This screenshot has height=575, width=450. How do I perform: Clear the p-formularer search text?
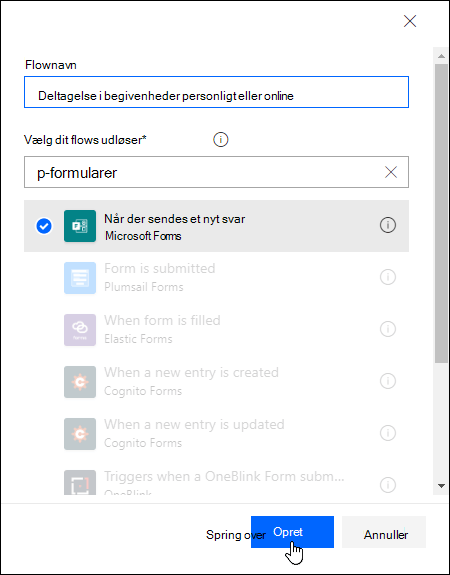[391, 172]
